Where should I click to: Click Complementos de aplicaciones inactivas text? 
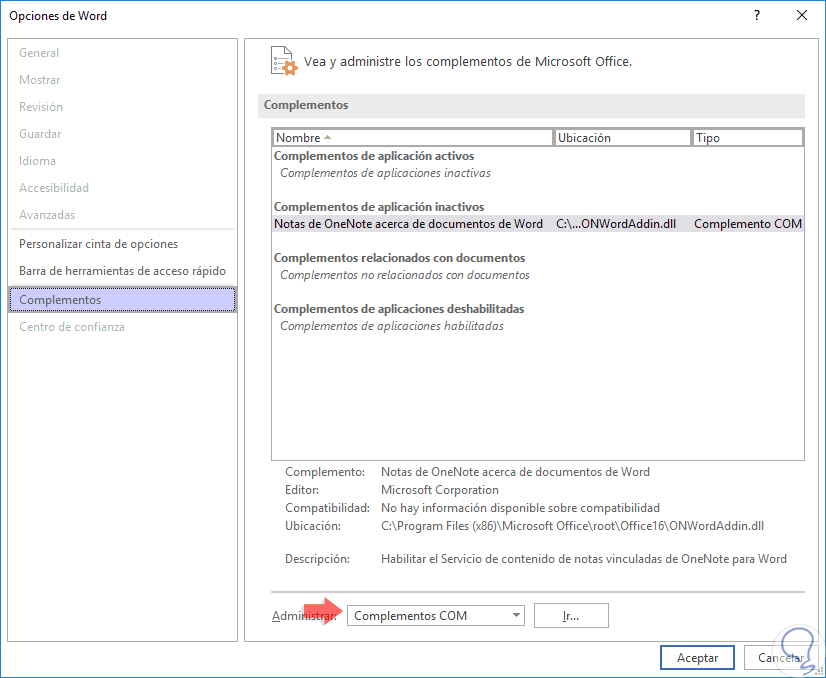point(385,173)
